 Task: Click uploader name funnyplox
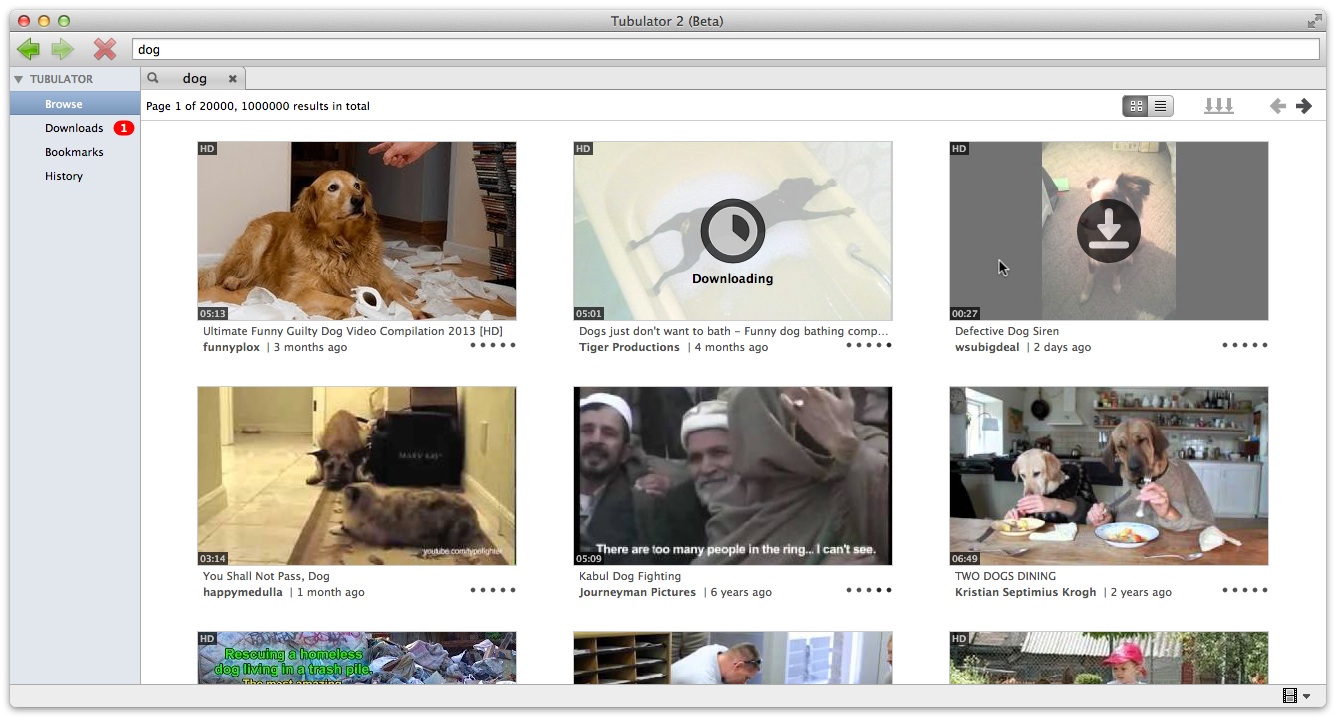click(x=231, y=347)
